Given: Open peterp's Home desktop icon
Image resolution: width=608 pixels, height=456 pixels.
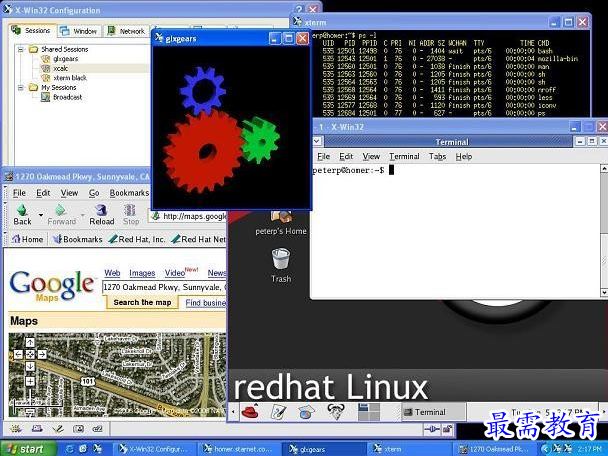Looking at the screenshot, I should pos(281,223).
